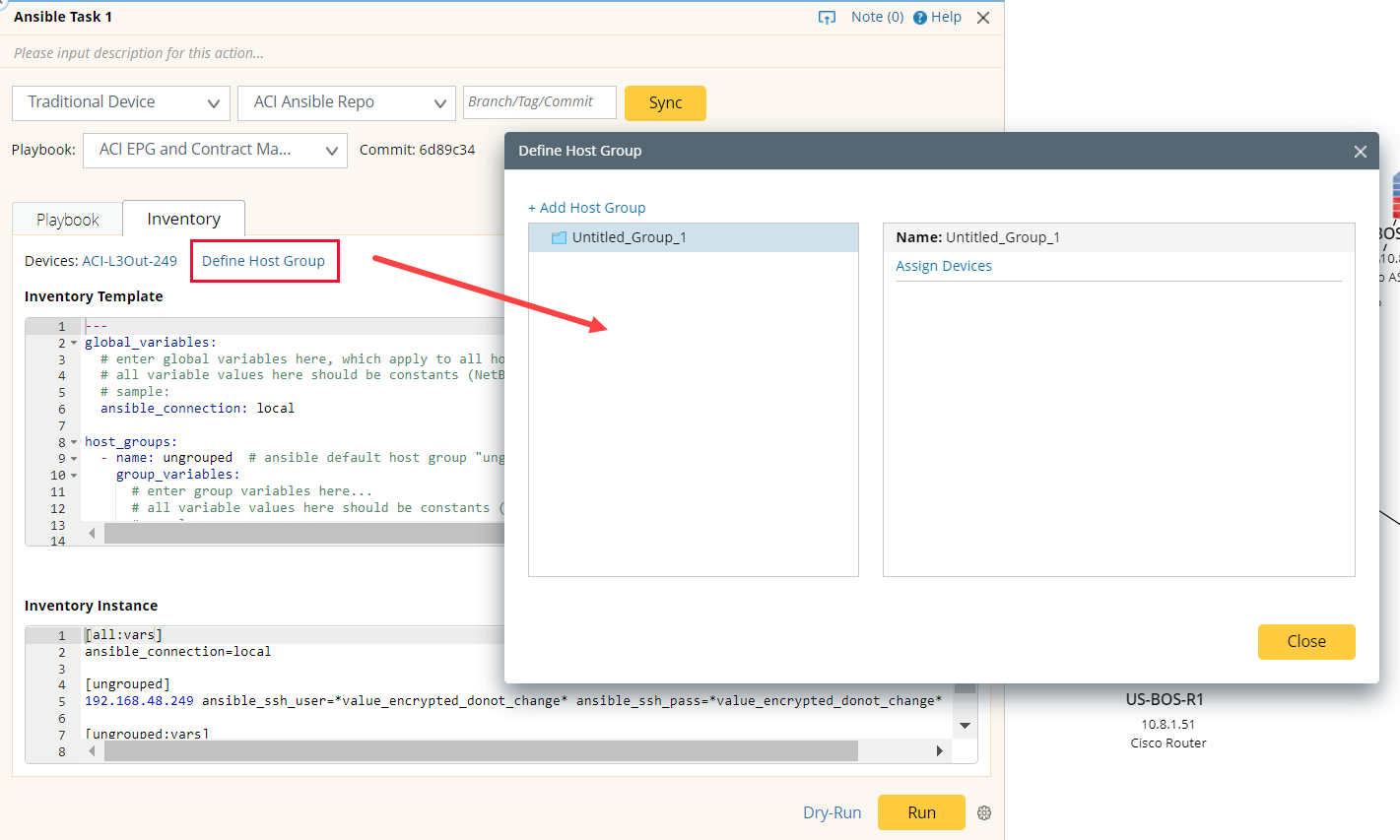Click the Sync button
The height and width of the screenshot is (840, 1400).
tap(665, 102)
